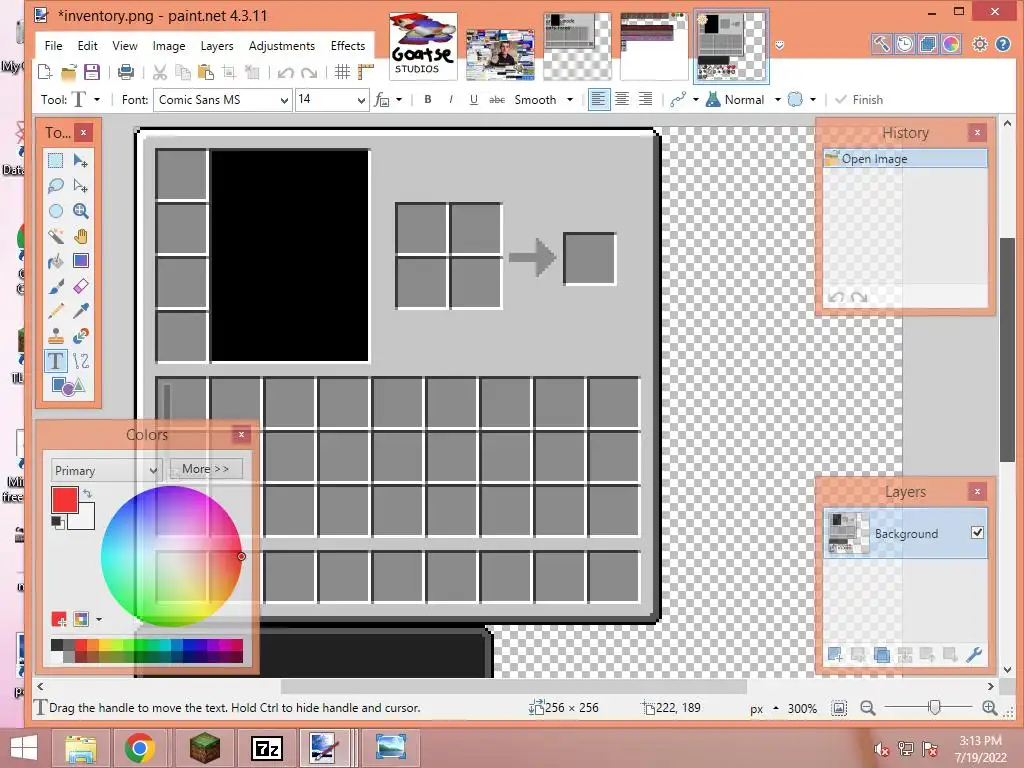The width and height of the screenshot is (1024, 768).
Task: Select the Magic Wand tool
Action: pos(56,236)
